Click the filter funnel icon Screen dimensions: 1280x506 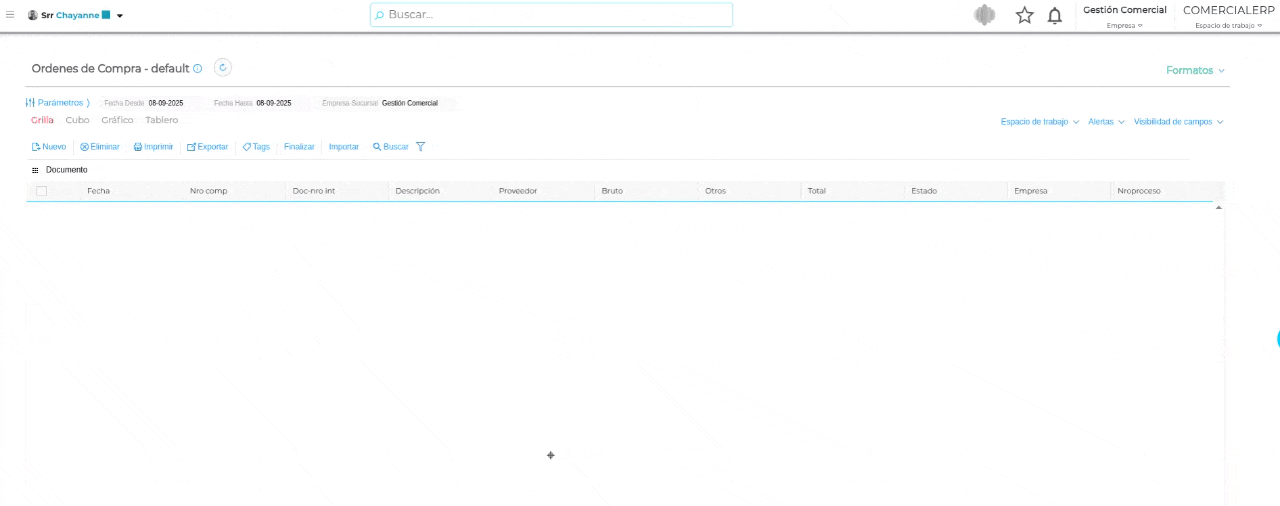(x=420, y=147)
